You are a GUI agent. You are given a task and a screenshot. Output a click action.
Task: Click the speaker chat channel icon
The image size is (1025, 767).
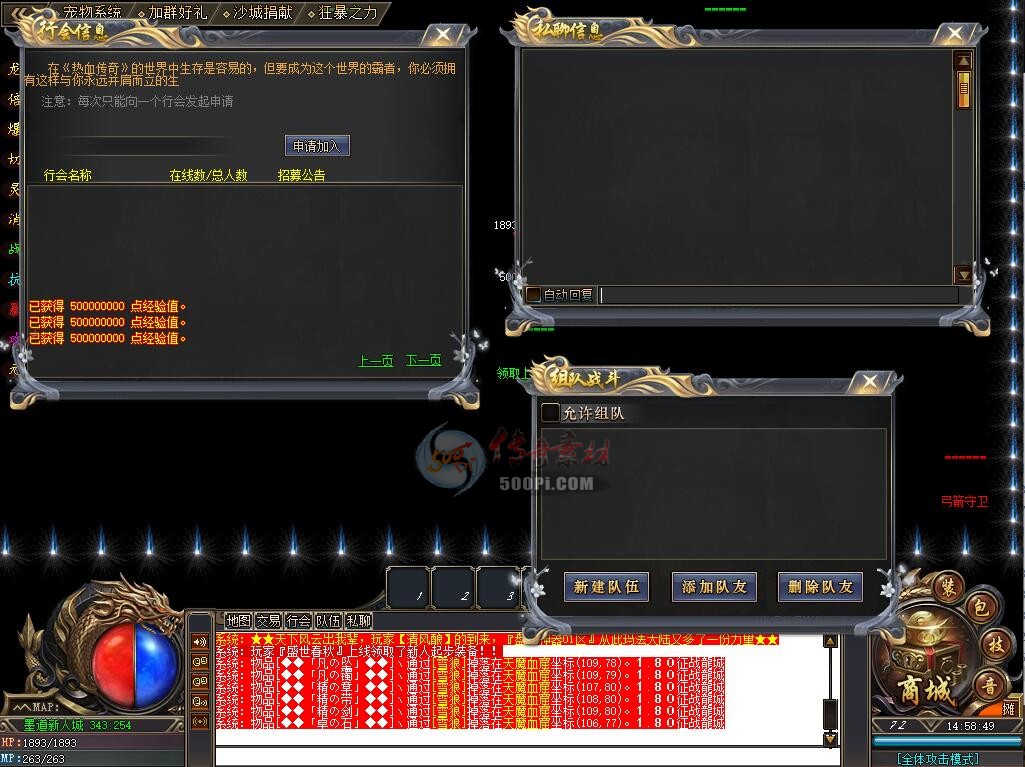200,641
